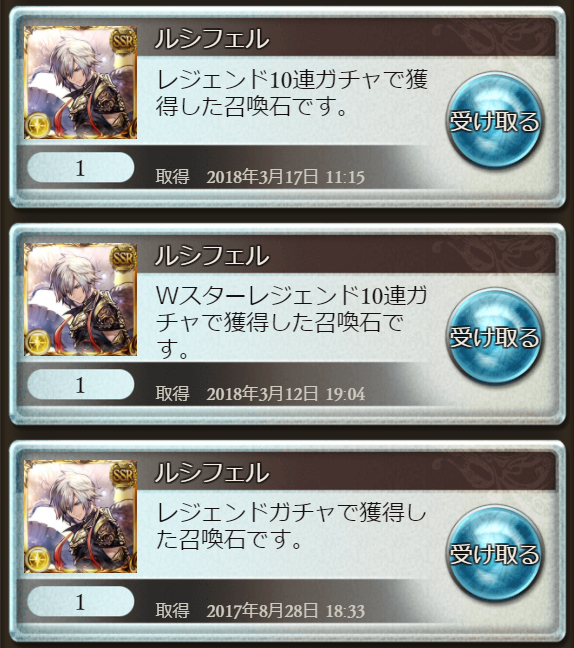Open Lucifer thumbnail from レジェンド10連ガチャ entry
The width and height of the screenshot is (574, 648).
pos(81,82)
